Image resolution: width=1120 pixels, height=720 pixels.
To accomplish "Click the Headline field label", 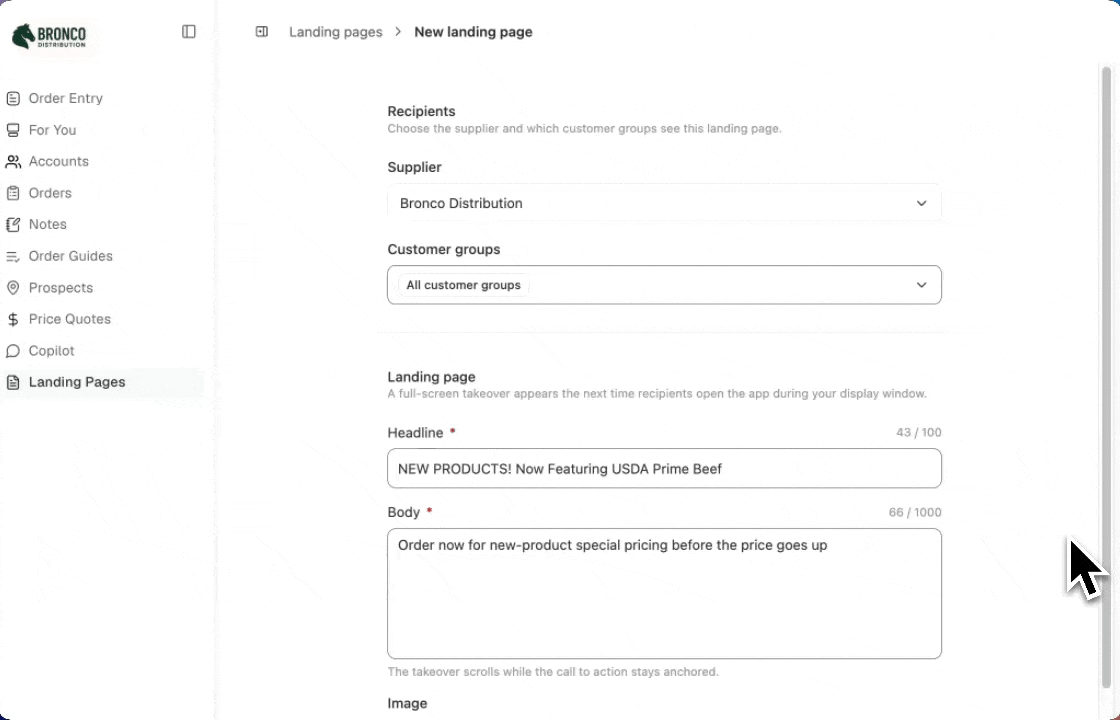I will click(x=415, y=433).
